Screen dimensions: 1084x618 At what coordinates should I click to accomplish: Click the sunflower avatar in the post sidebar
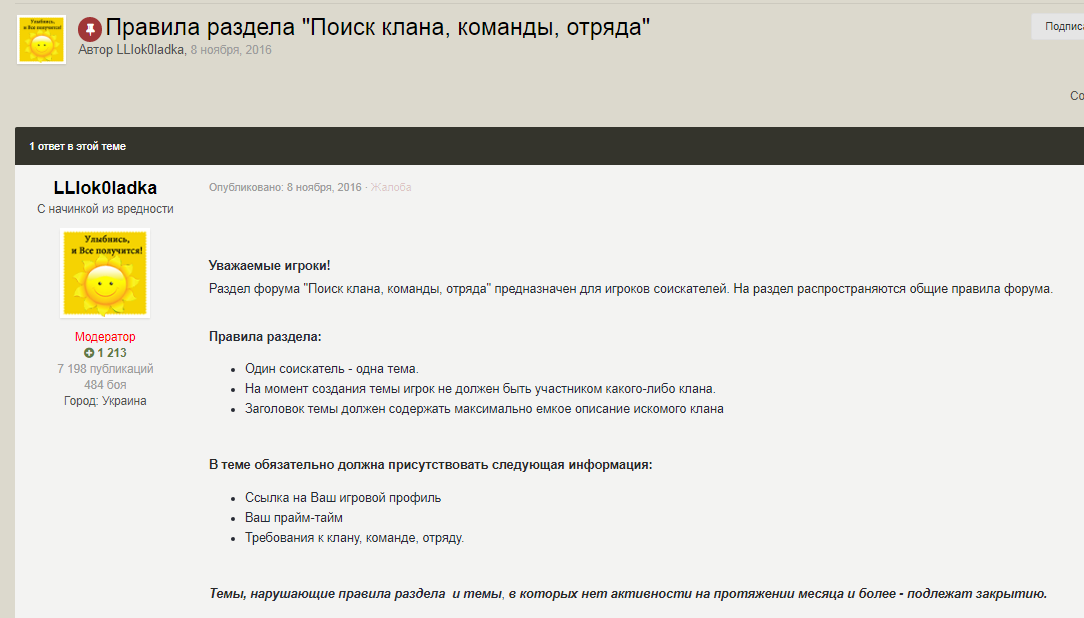click(x=105, y=273)
